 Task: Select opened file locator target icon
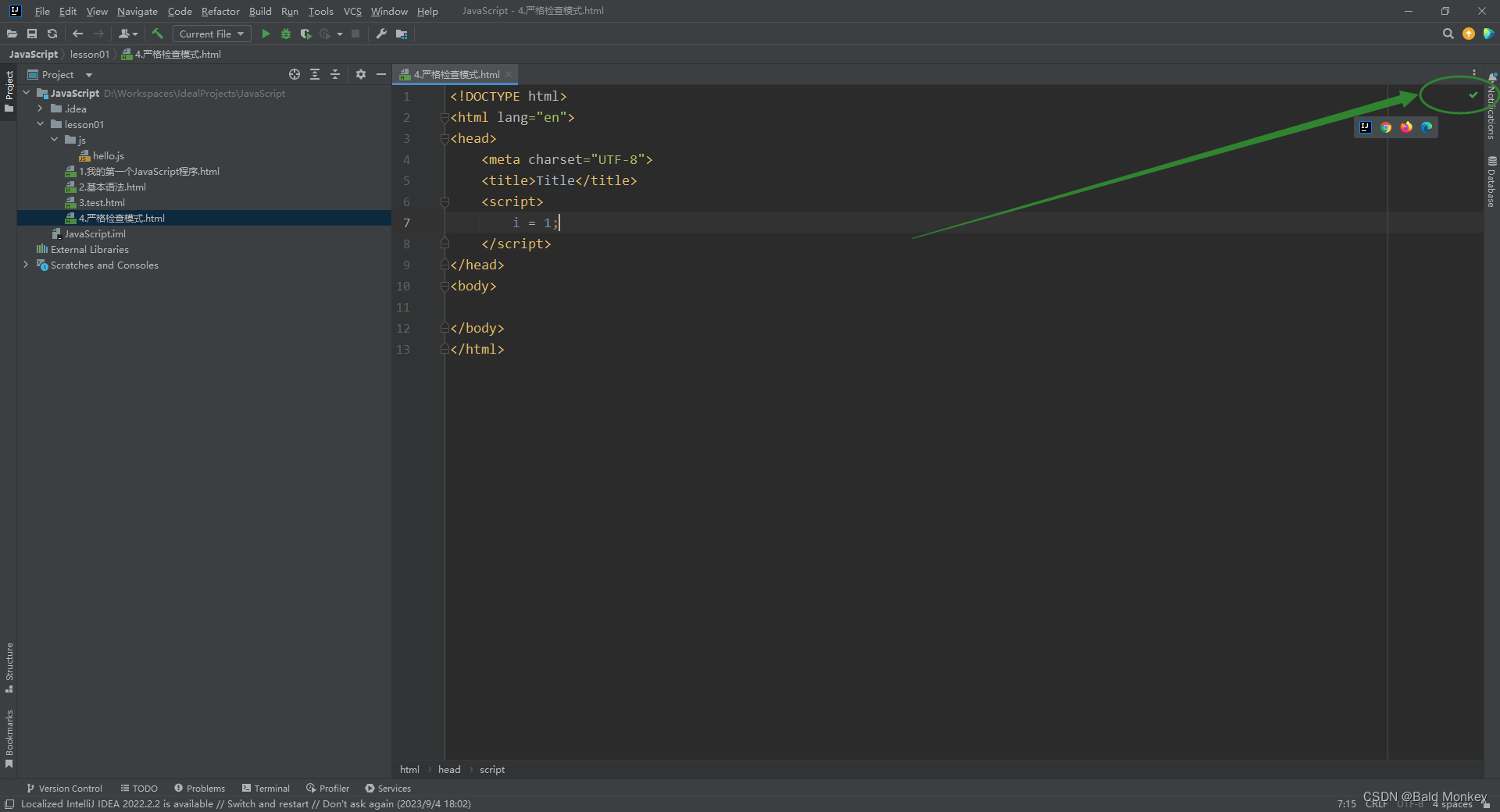[295, 74]
